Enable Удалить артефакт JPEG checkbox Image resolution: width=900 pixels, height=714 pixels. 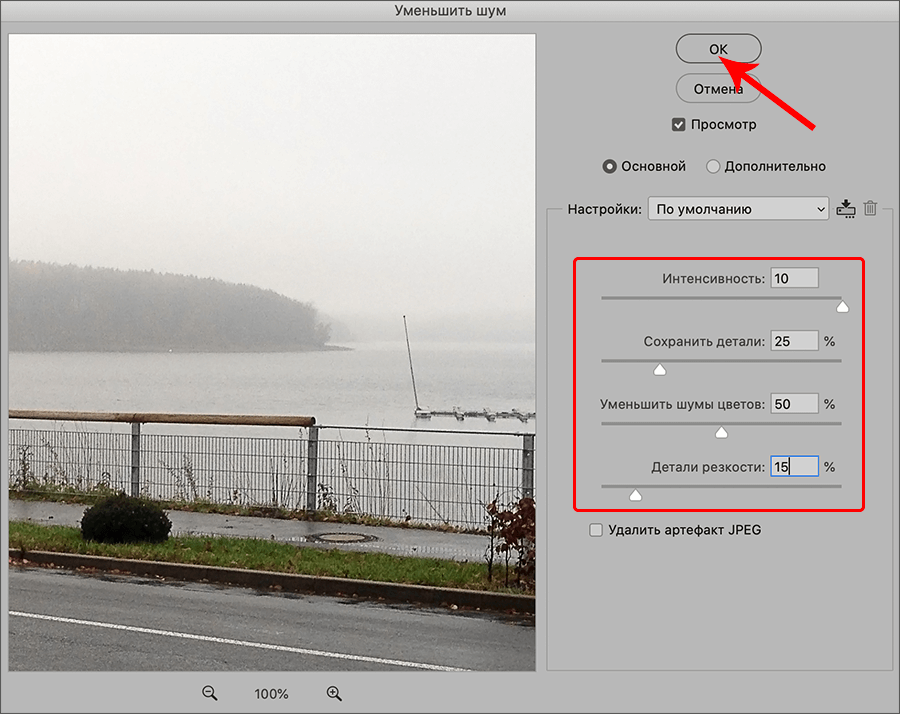596,530
